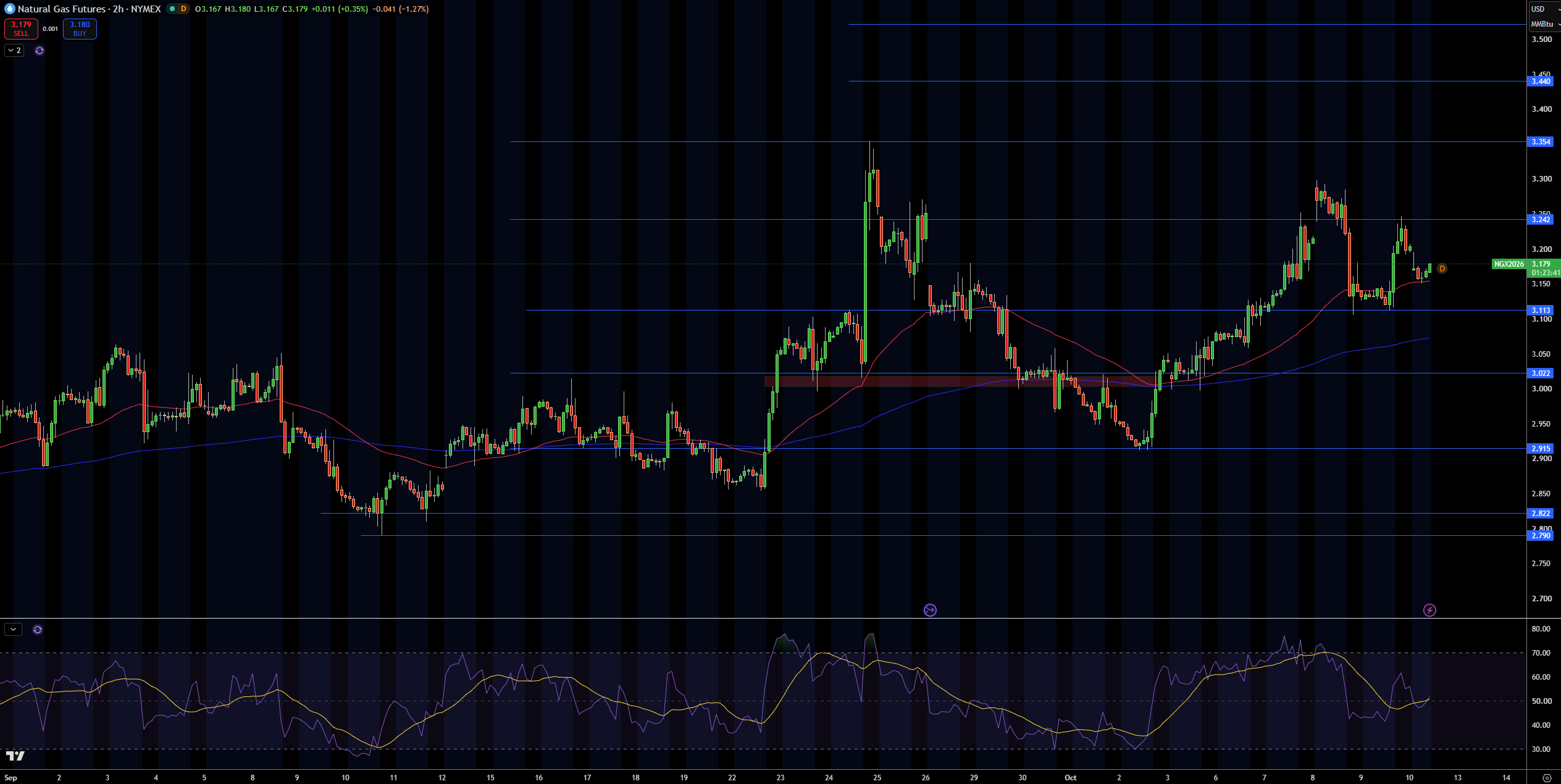Open the USD currency dropdown
The image size is (1561, 784).
coord(1544,9)
